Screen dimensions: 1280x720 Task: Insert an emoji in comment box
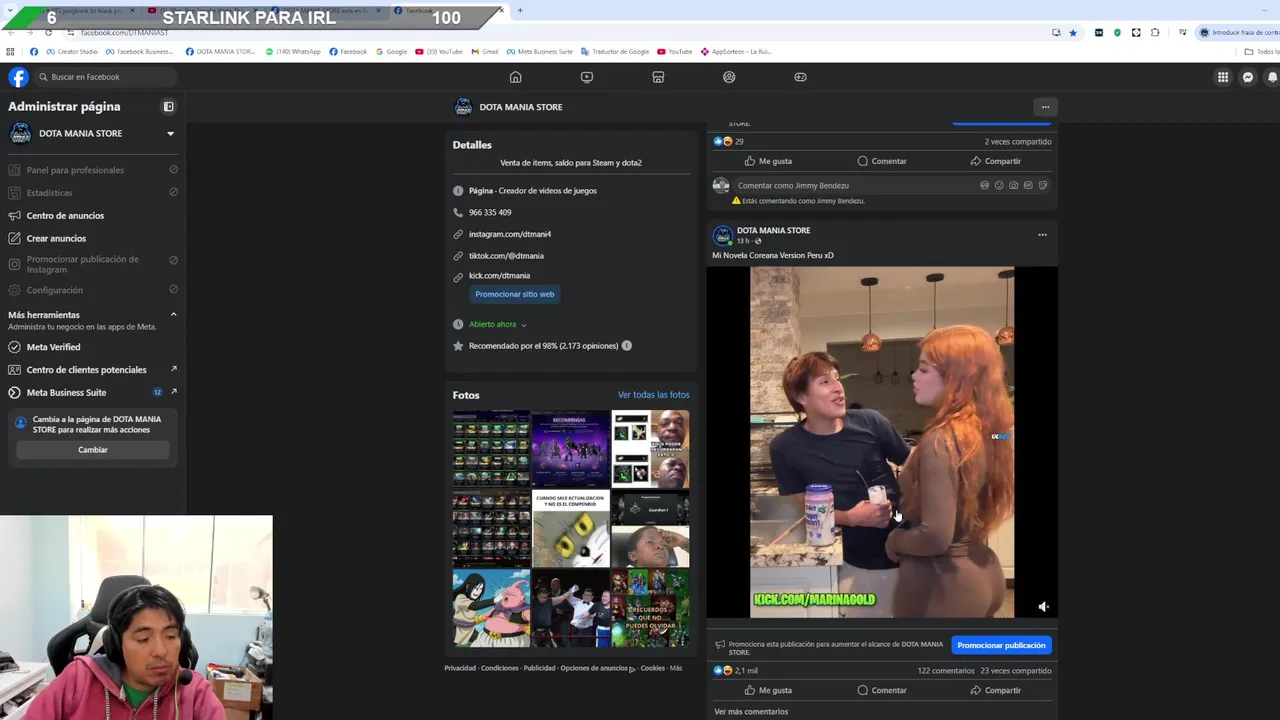point(999,185)
